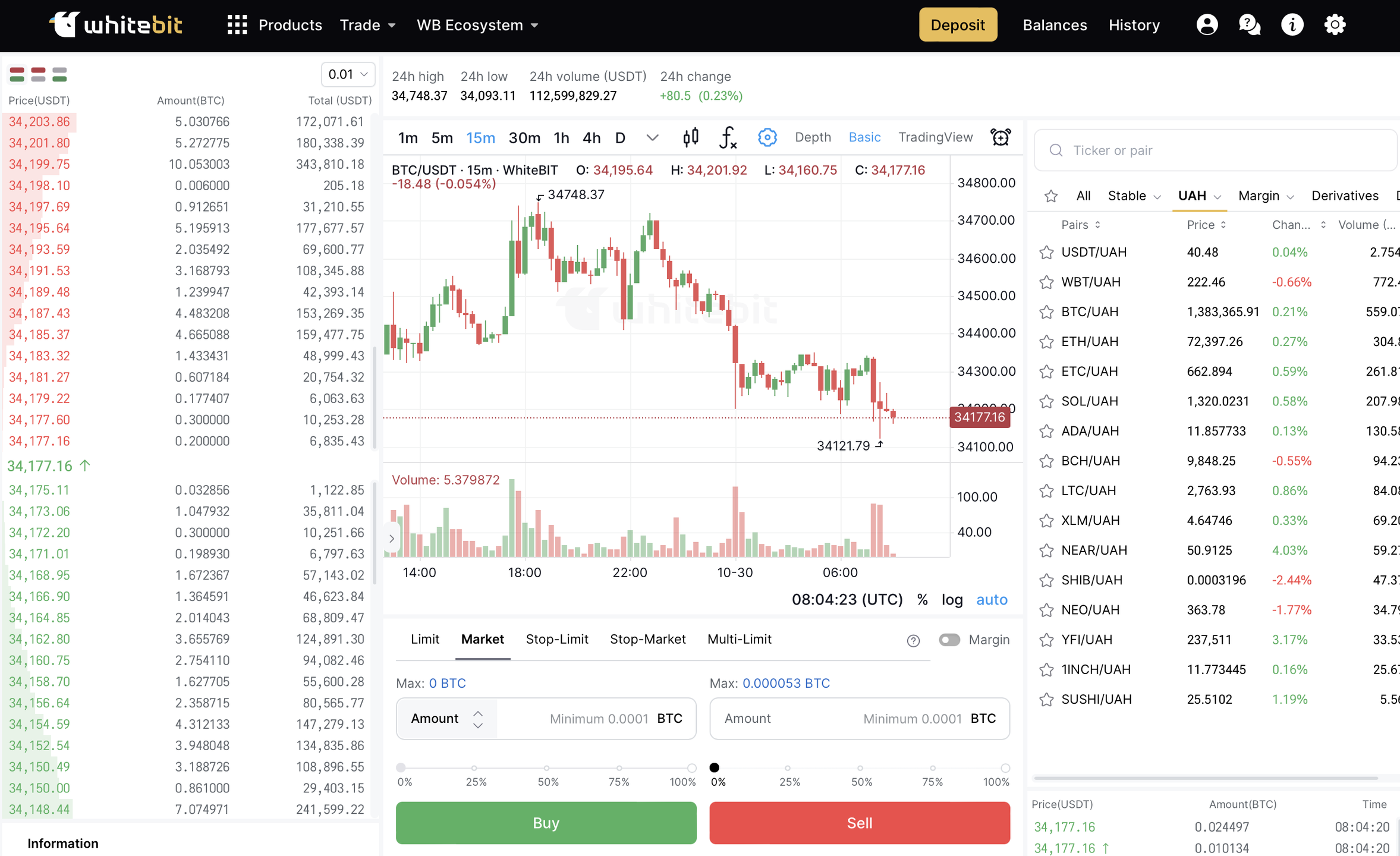Open the Products grid icon
Screen dimensions: 1400x856
point(237,25)
